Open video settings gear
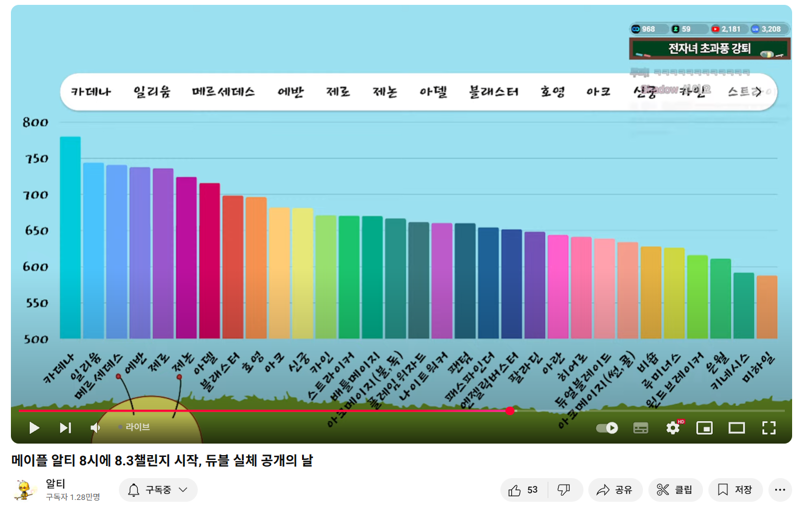This screenshot has width=800, height=506. 673,427
